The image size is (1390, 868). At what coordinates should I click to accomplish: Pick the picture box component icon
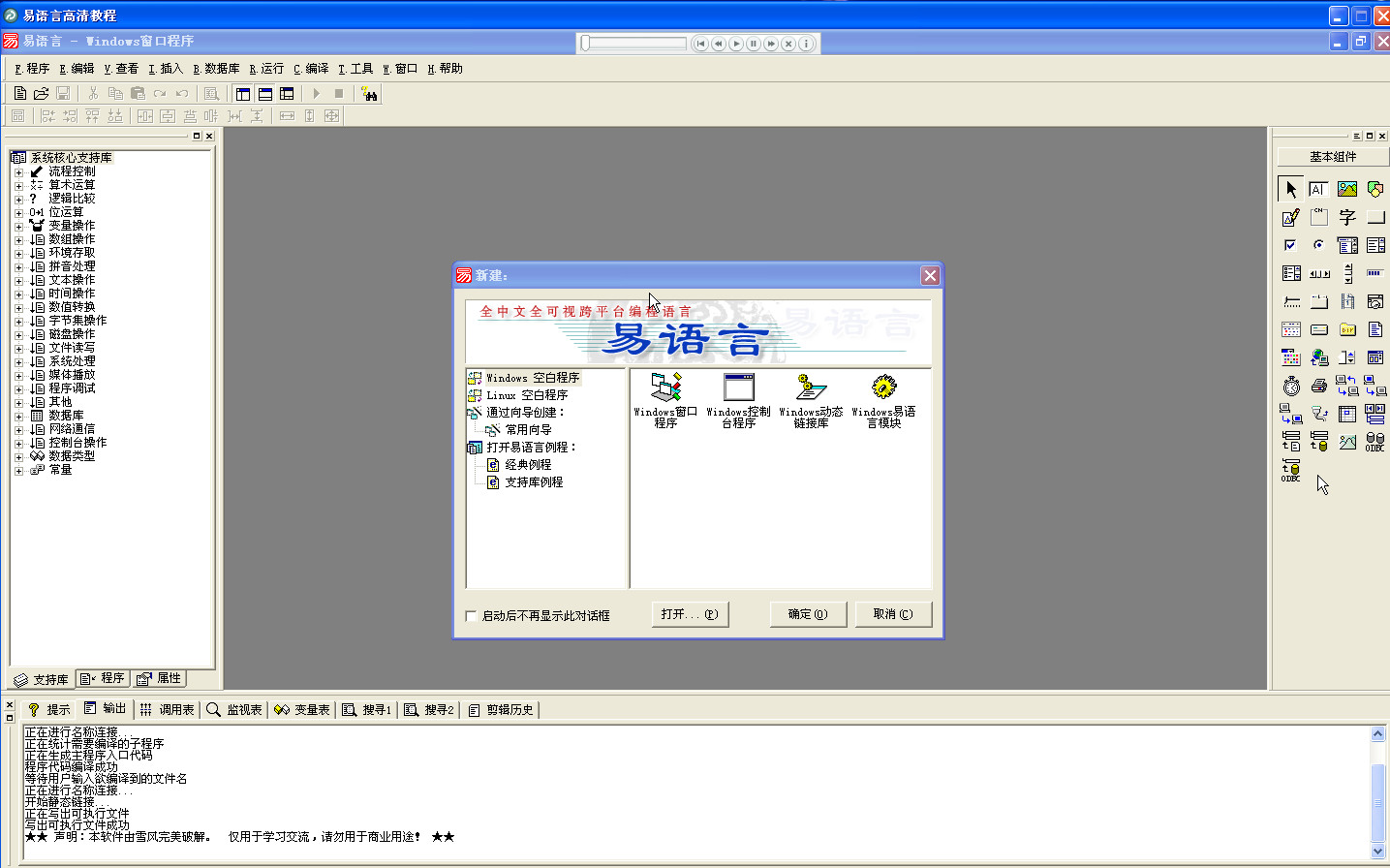point(1346,189)
